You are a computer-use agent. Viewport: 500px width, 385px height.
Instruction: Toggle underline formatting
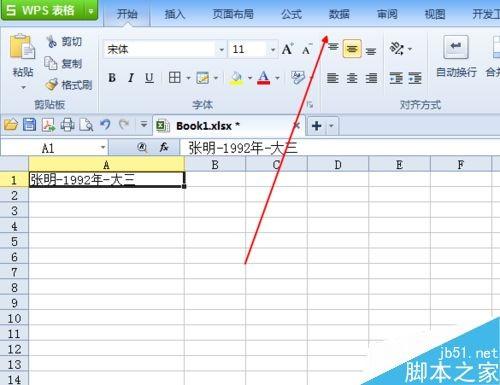click(149, 78)
